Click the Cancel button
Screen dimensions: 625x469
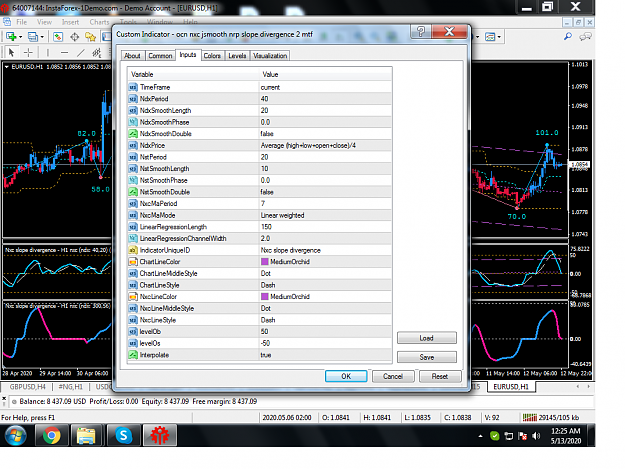coord(393,376)
